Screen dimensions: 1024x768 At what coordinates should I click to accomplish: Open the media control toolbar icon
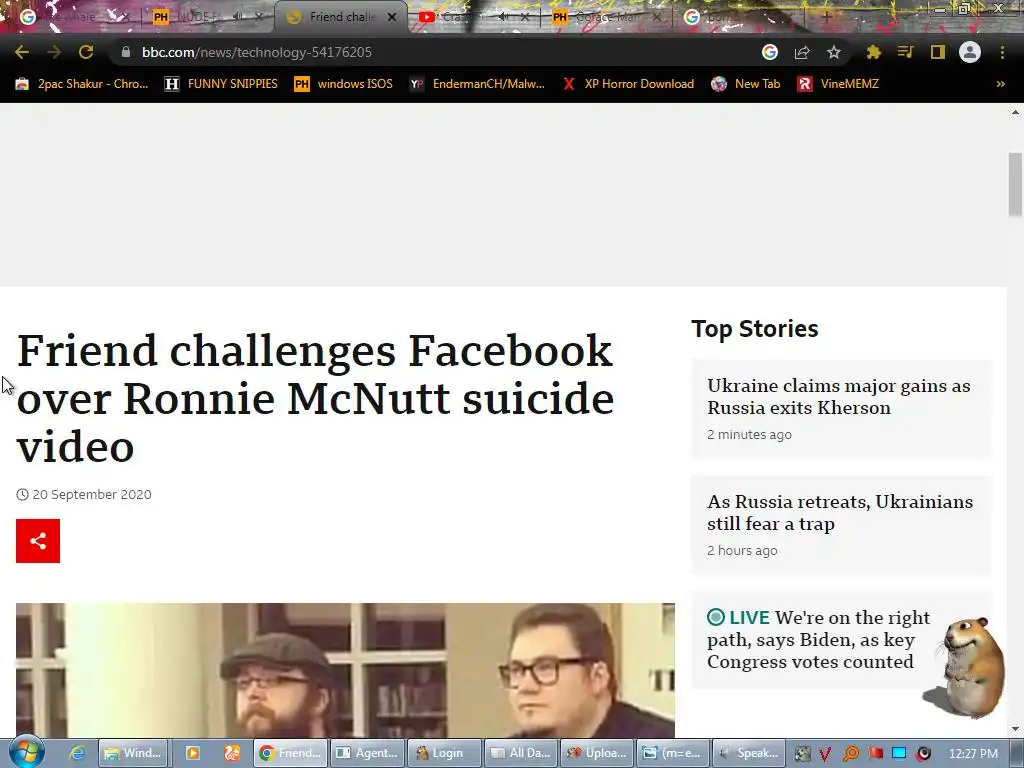tap(905, 52)
